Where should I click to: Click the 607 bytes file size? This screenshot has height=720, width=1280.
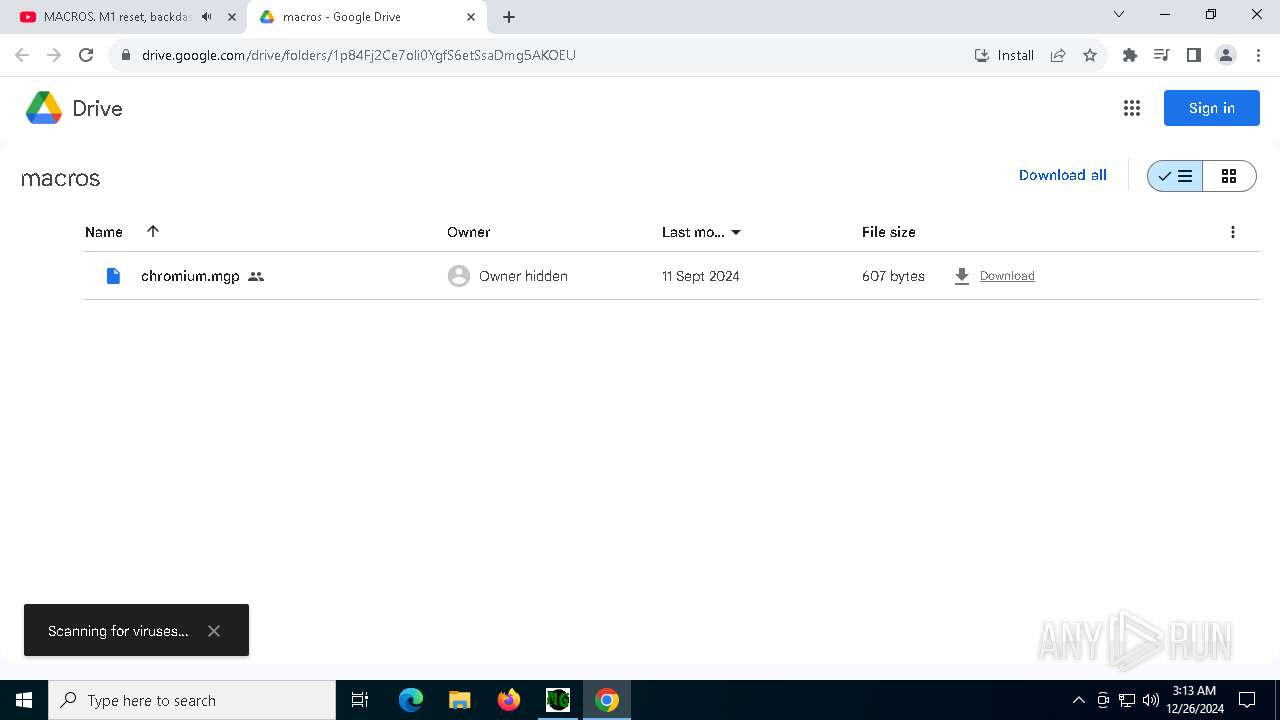click(x=893, y=276)
